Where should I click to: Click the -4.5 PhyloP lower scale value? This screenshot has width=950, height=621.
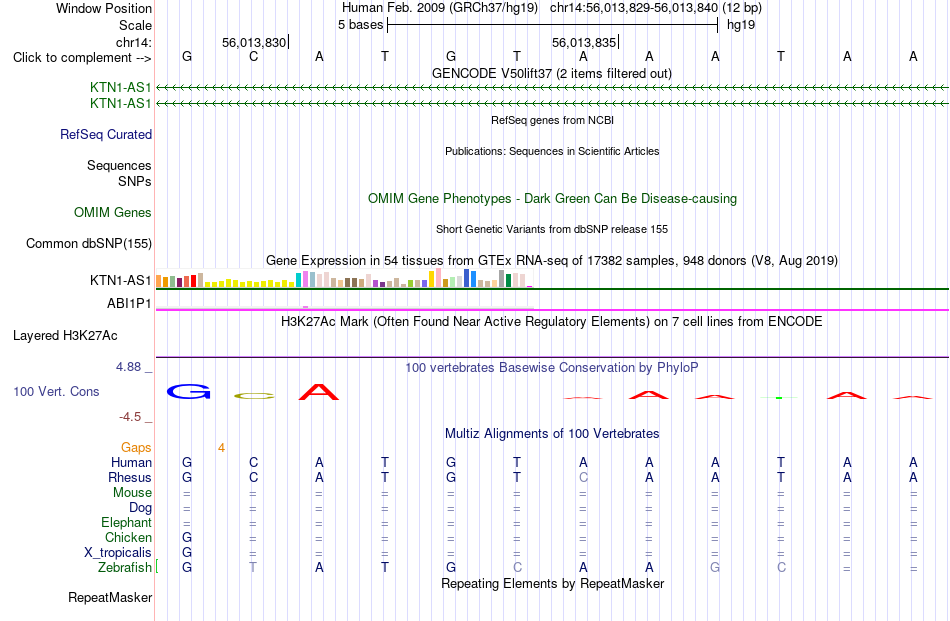coord(130,417)
